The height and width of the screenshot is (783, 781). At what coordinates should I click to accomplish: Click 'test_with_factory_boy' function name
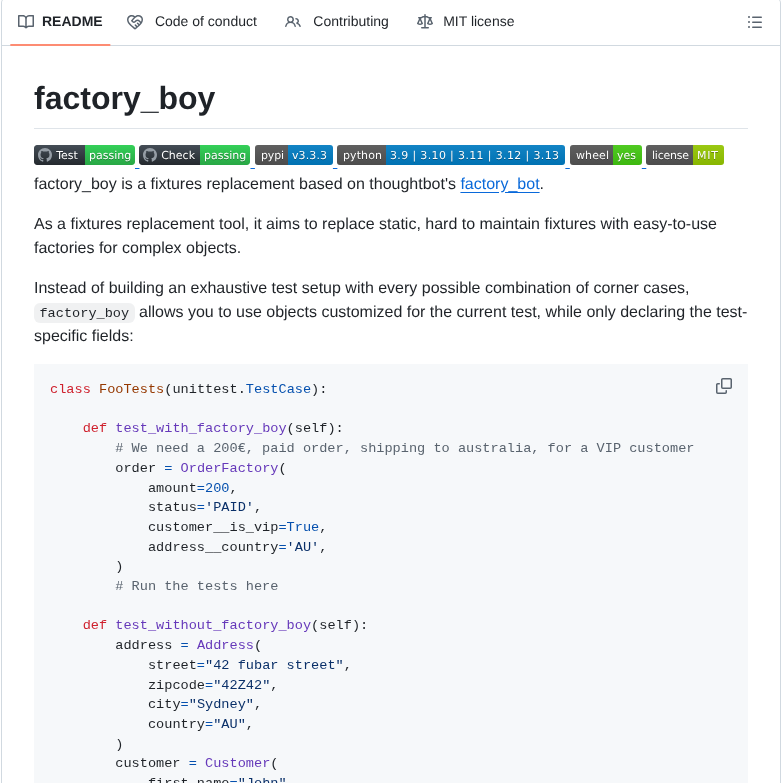click(201, 428)
